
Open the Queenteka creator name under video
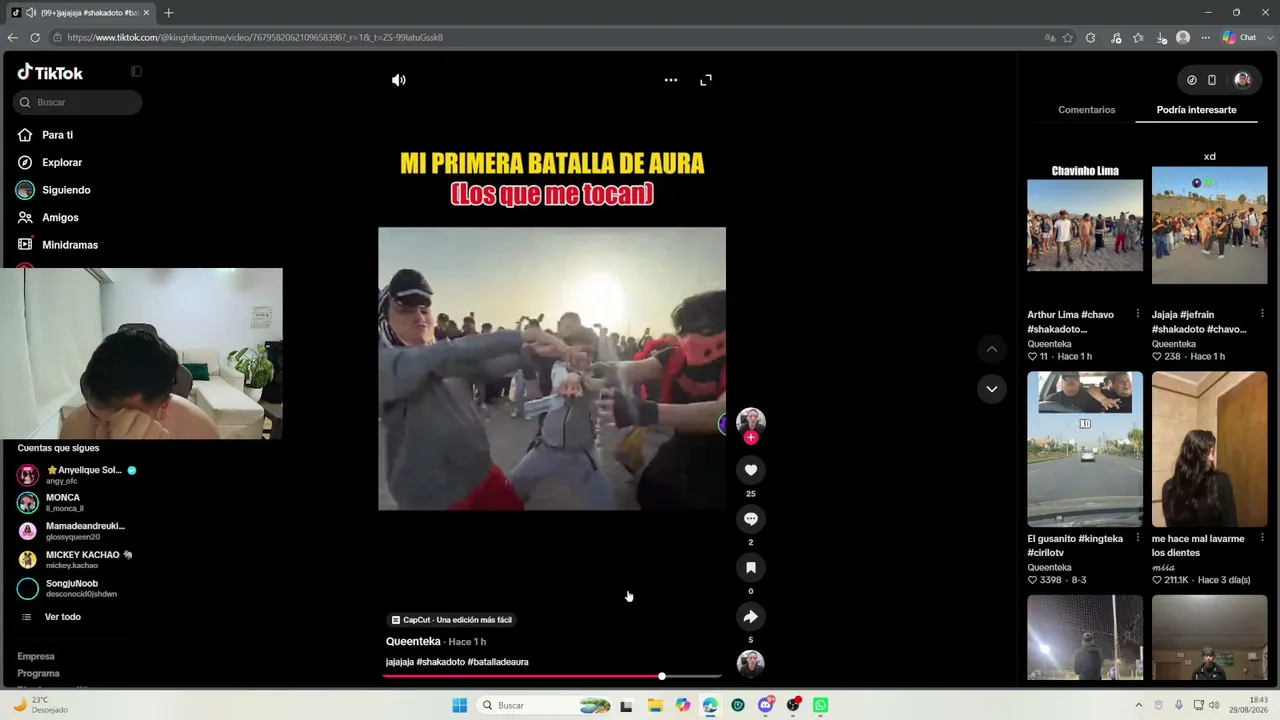tap(413, 641)
